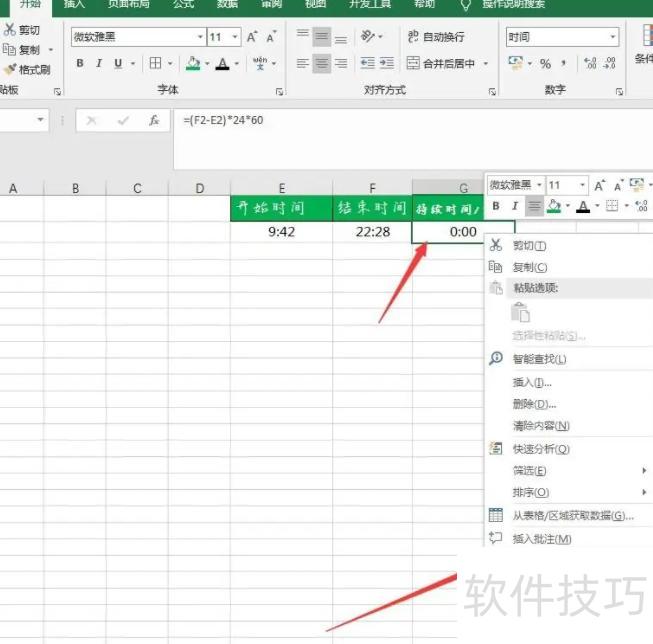Align text left in ribbon
This screenshot has height=644, width=653.
[303, 64]
